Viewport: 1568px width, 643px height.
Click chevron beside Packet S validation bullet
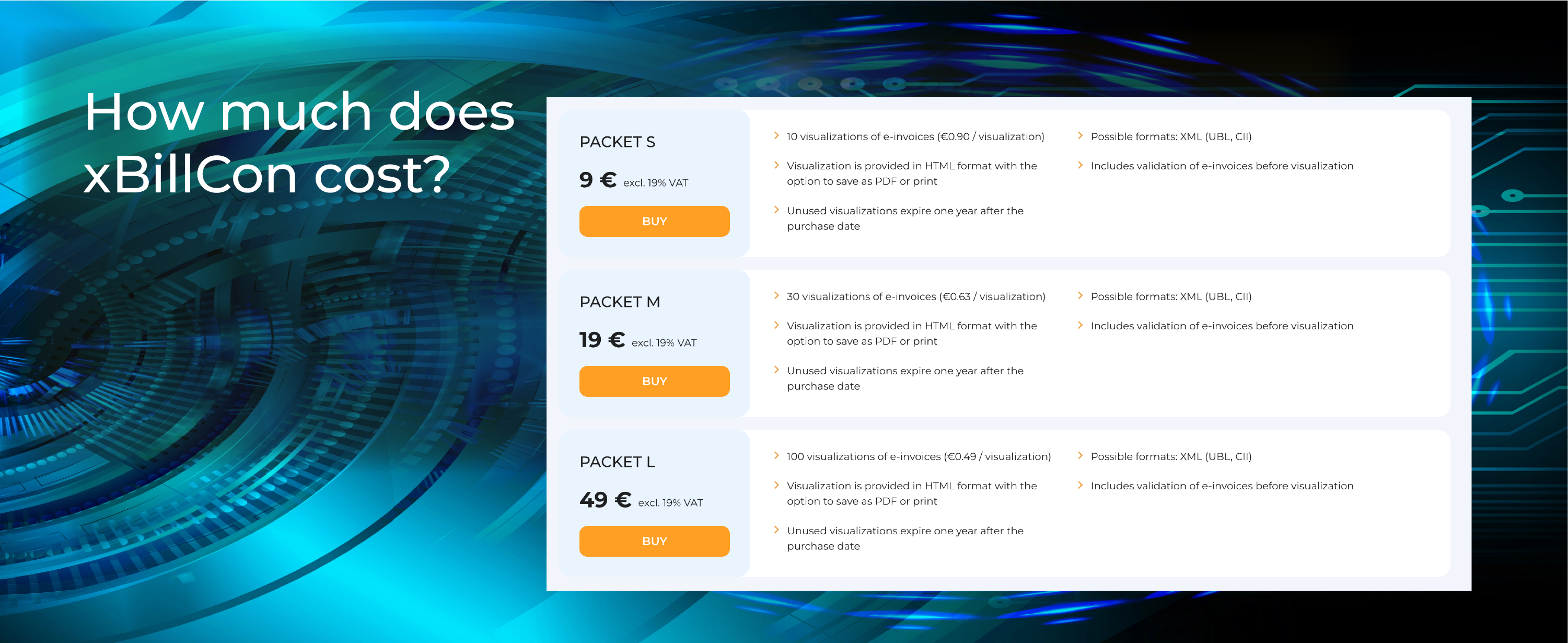click(x=1080, y=165)
